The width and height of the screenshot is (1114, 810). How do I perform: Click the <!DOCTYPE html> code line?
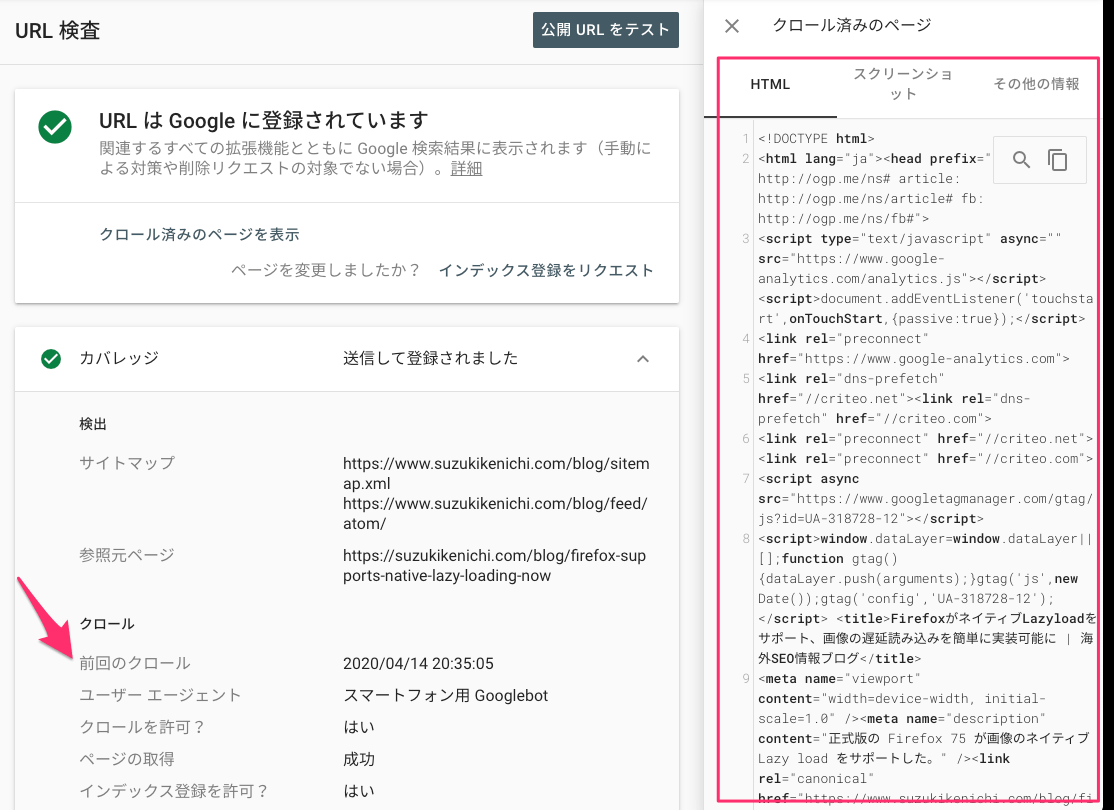[x=816, y=139]
